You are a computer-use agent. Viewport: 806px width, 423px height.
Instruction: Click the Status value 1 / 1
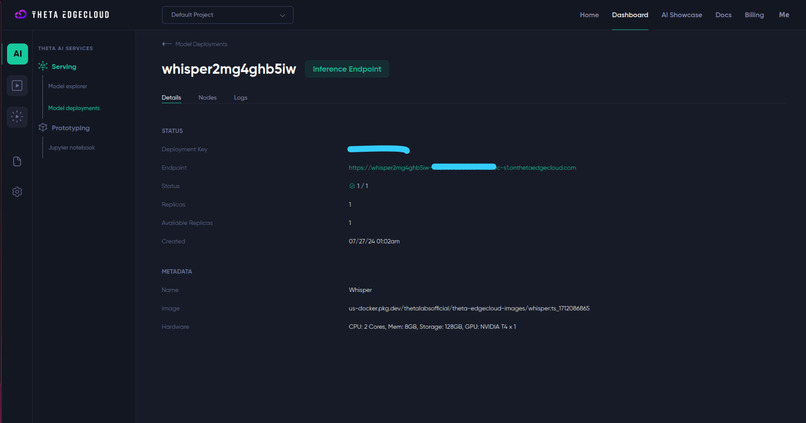pyautogui.click(x=362, y=186)
